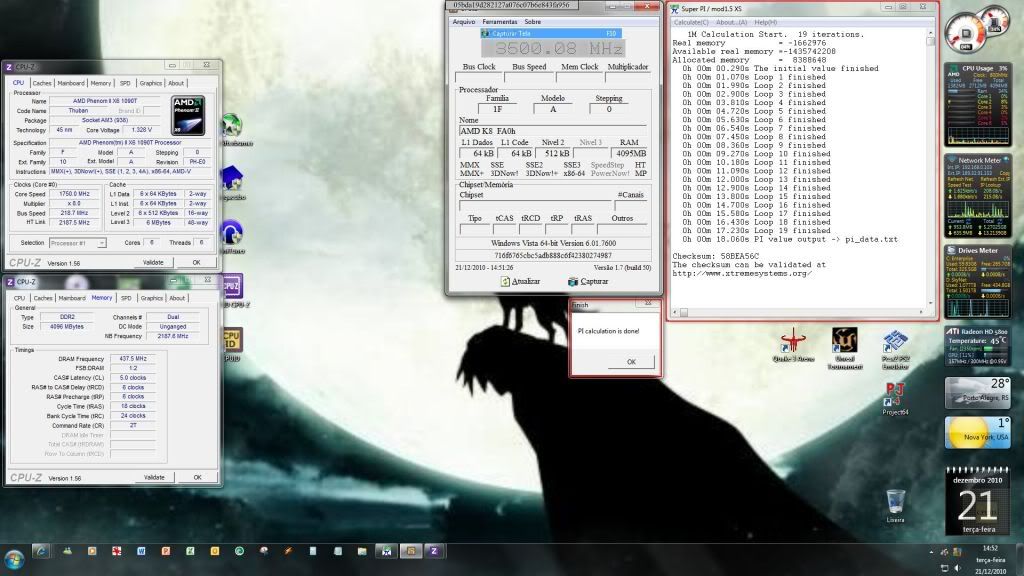This screenshot has width=1024, height=576.
Task: Click the dezembro 2010 calendar gadget
Action: point(978,501)
